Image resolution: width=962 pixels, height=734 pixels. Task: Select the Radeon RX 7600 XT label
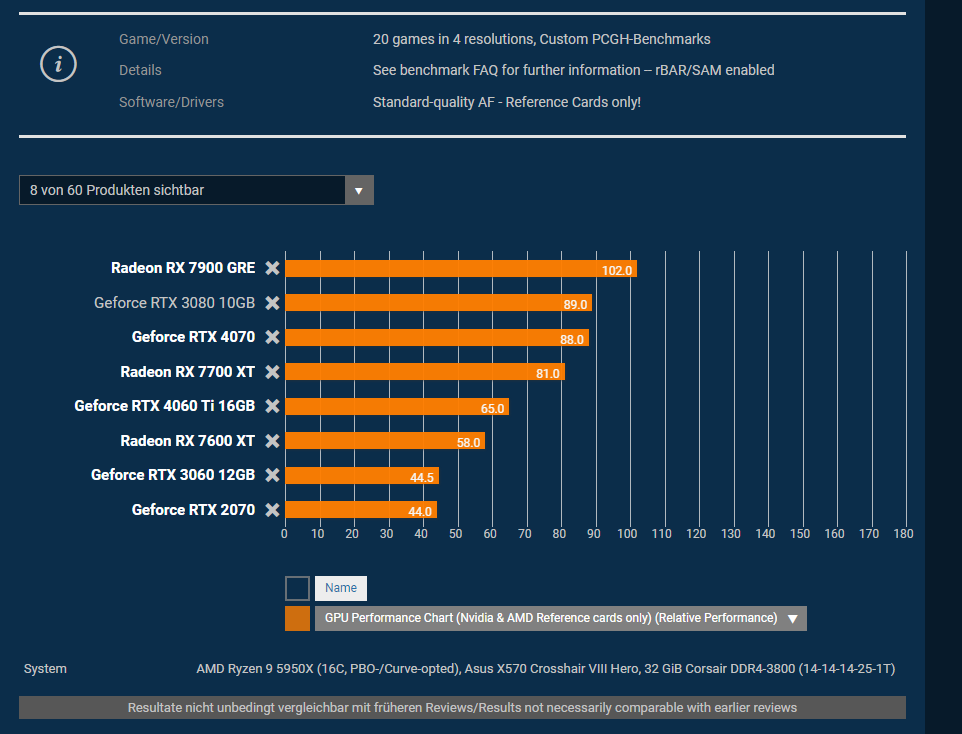tap(187, 441)
